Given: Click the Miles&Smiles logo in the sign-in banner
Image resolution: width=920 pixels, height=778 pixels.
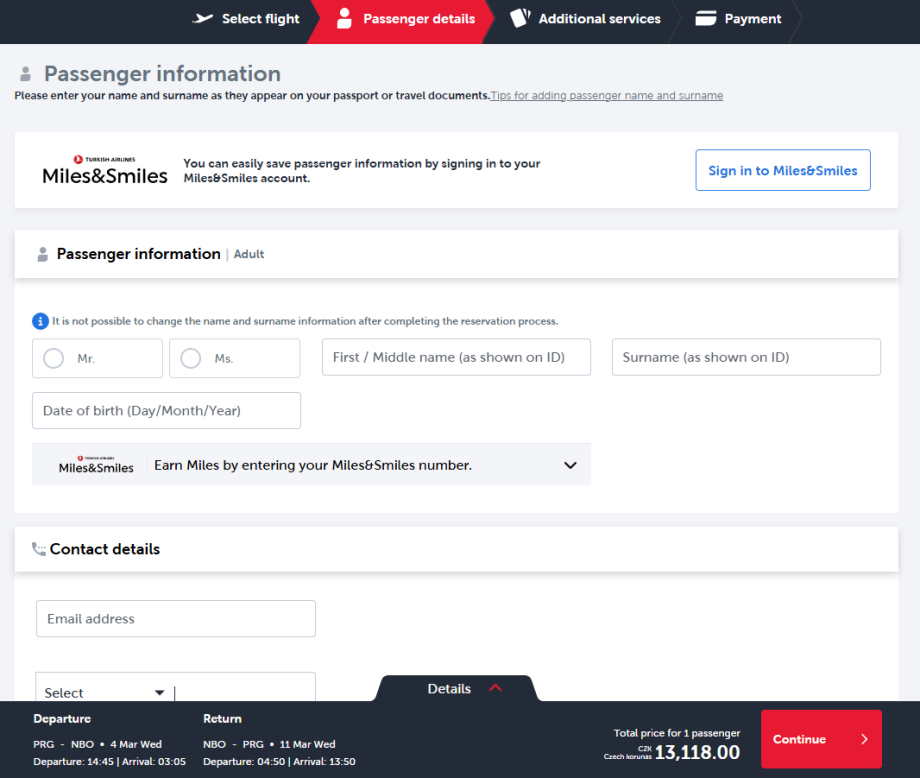Looking at the screenshot, I should [x=105, y=171].
